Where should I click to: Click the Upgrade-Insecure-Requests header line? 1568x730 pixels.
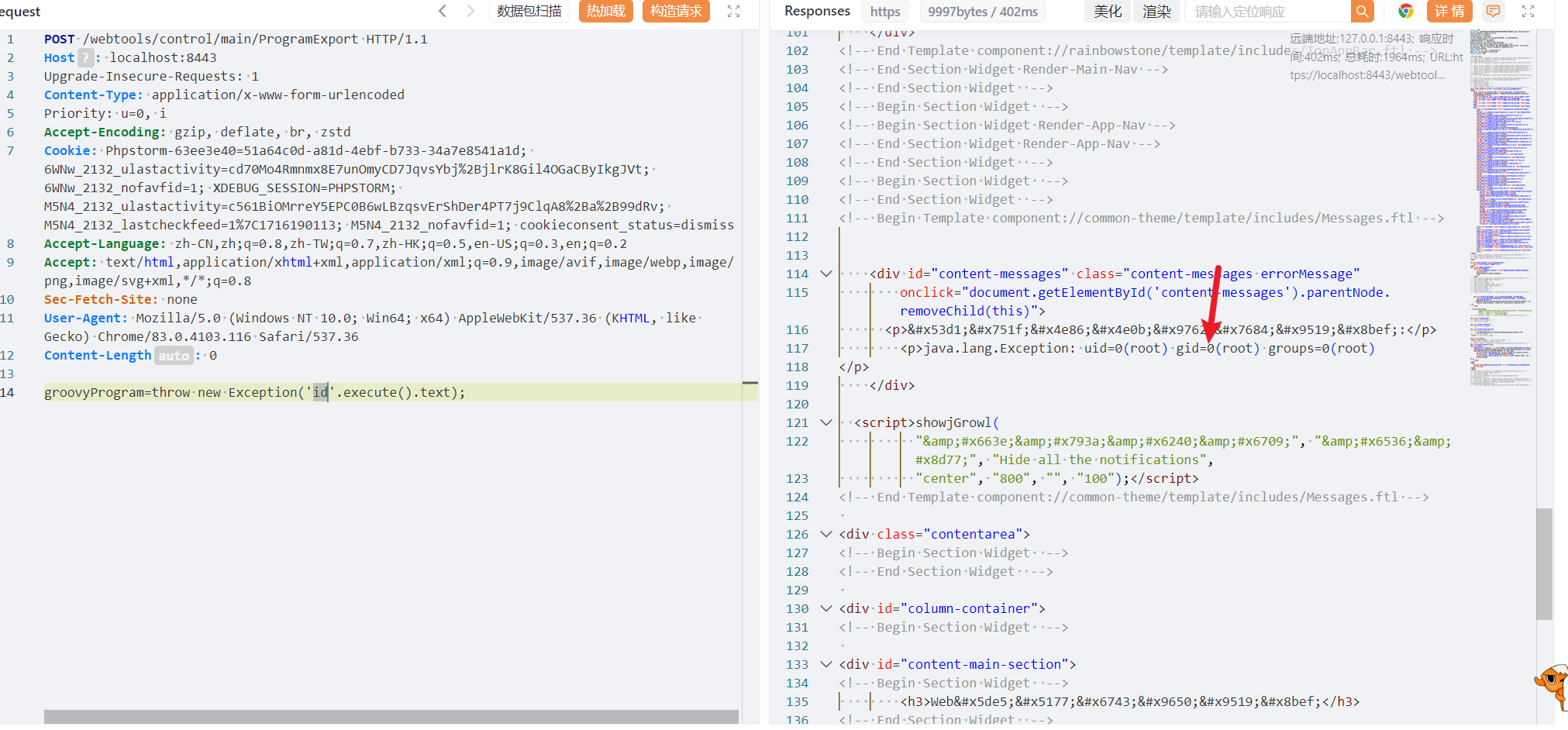tap(151, 76)
